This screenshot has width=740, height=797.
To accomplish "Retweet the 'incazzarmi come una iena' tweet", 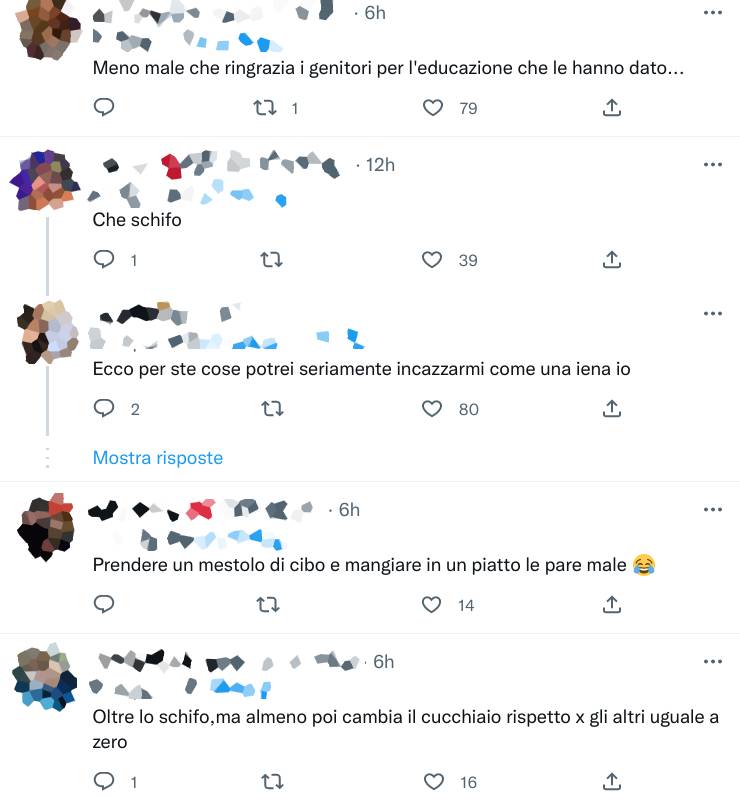I will click(x=272, y=409).
